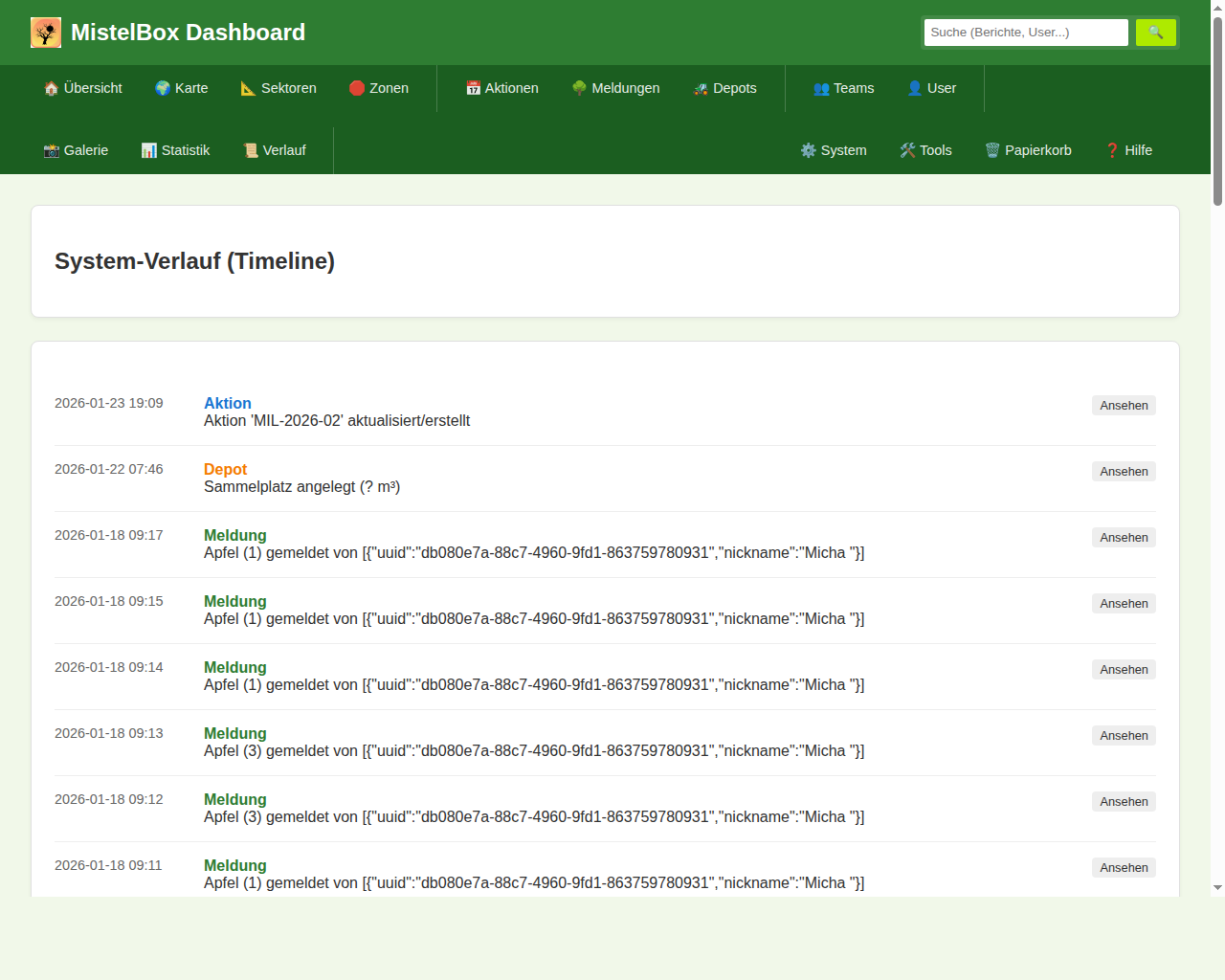Open the blue Aktion timeline heading
1225x980 pixels.
(228, 404)
